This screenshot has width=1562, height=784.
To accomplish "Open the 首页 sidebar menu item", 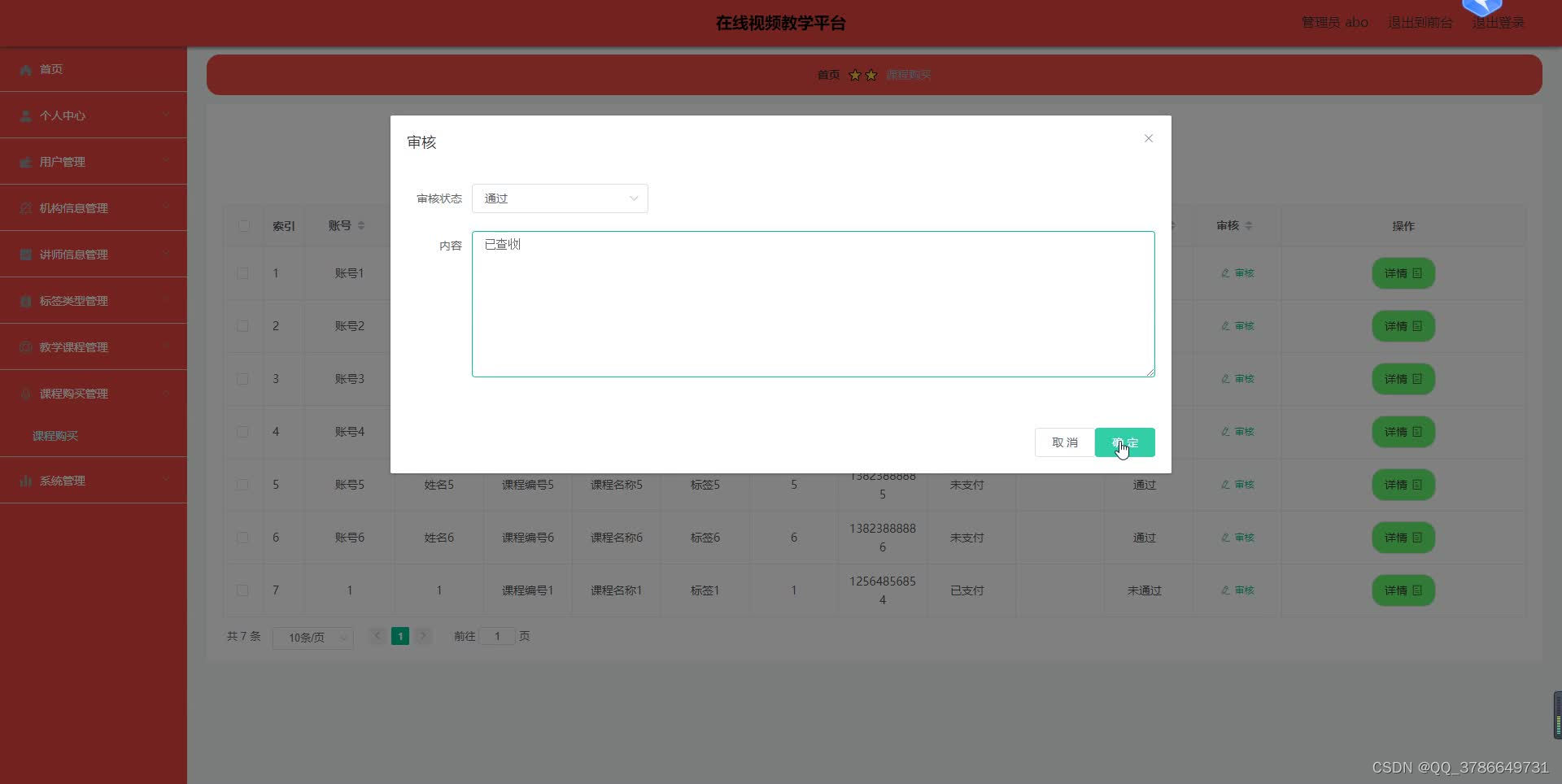I will click(x=94, y=69).
